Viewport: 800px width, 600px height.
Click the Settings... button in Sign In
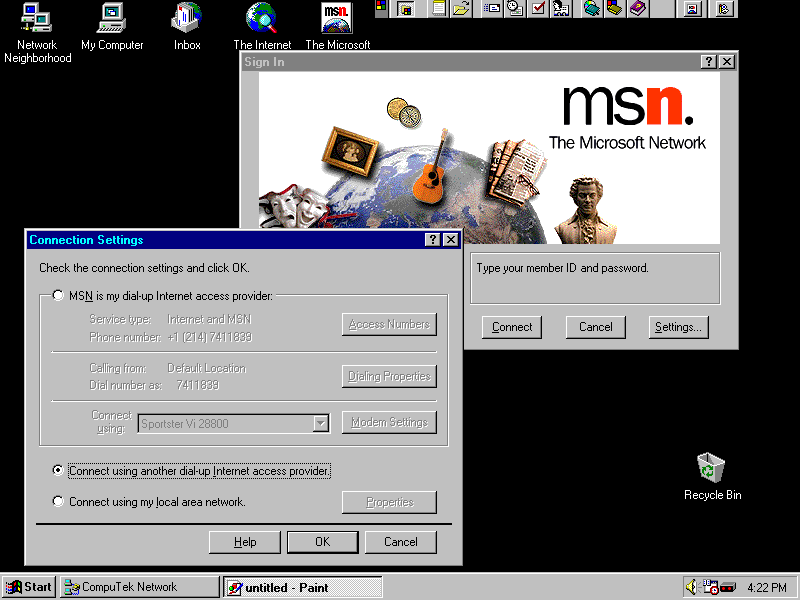point(678,327)
